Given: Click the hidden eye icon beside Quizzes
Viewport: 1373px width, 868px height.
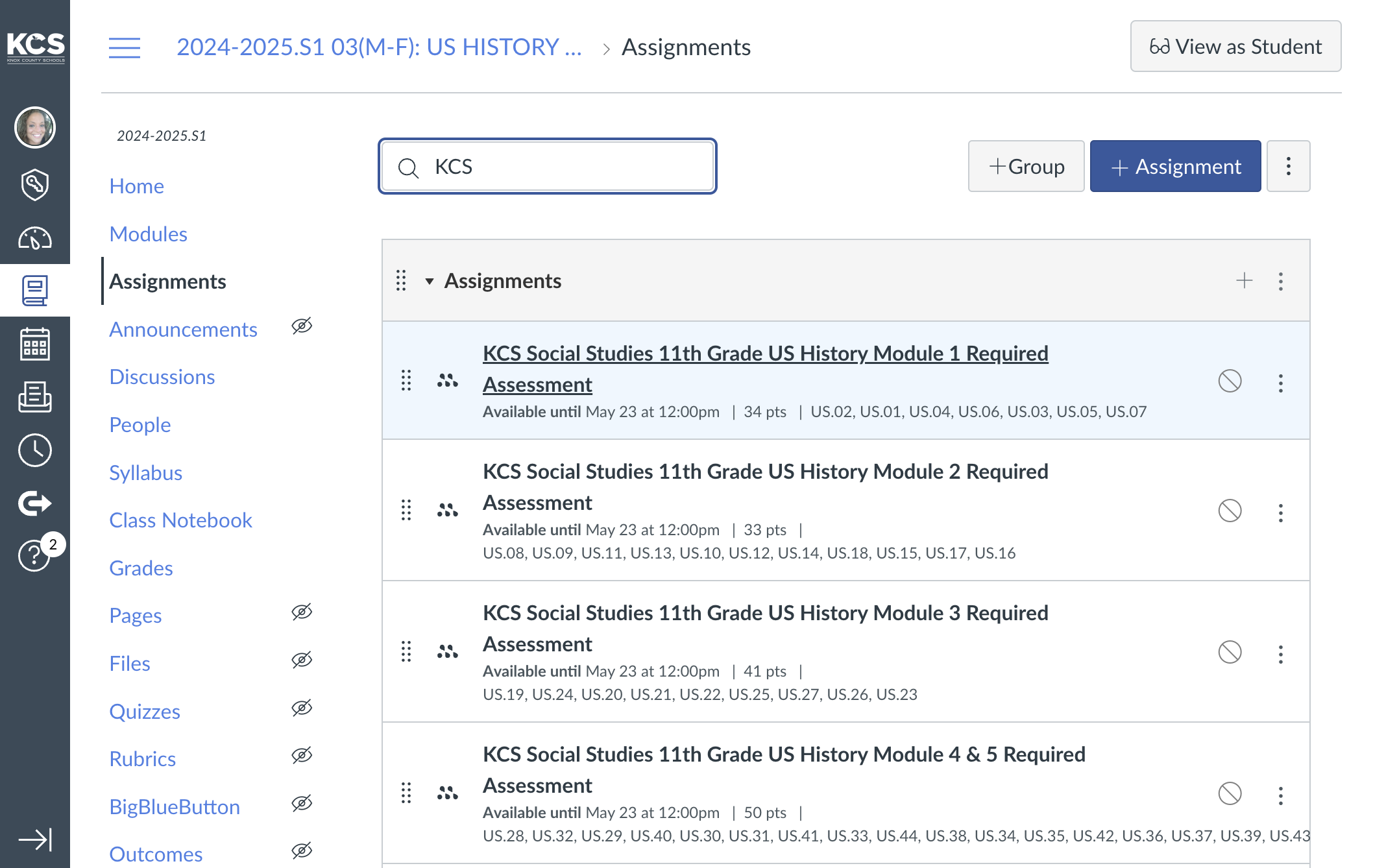Looking at the screenshot, I should pos(302,708).
